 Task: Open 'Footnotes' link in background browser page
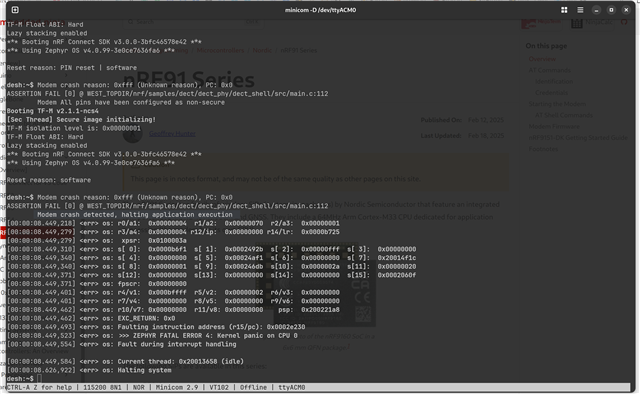543,149
